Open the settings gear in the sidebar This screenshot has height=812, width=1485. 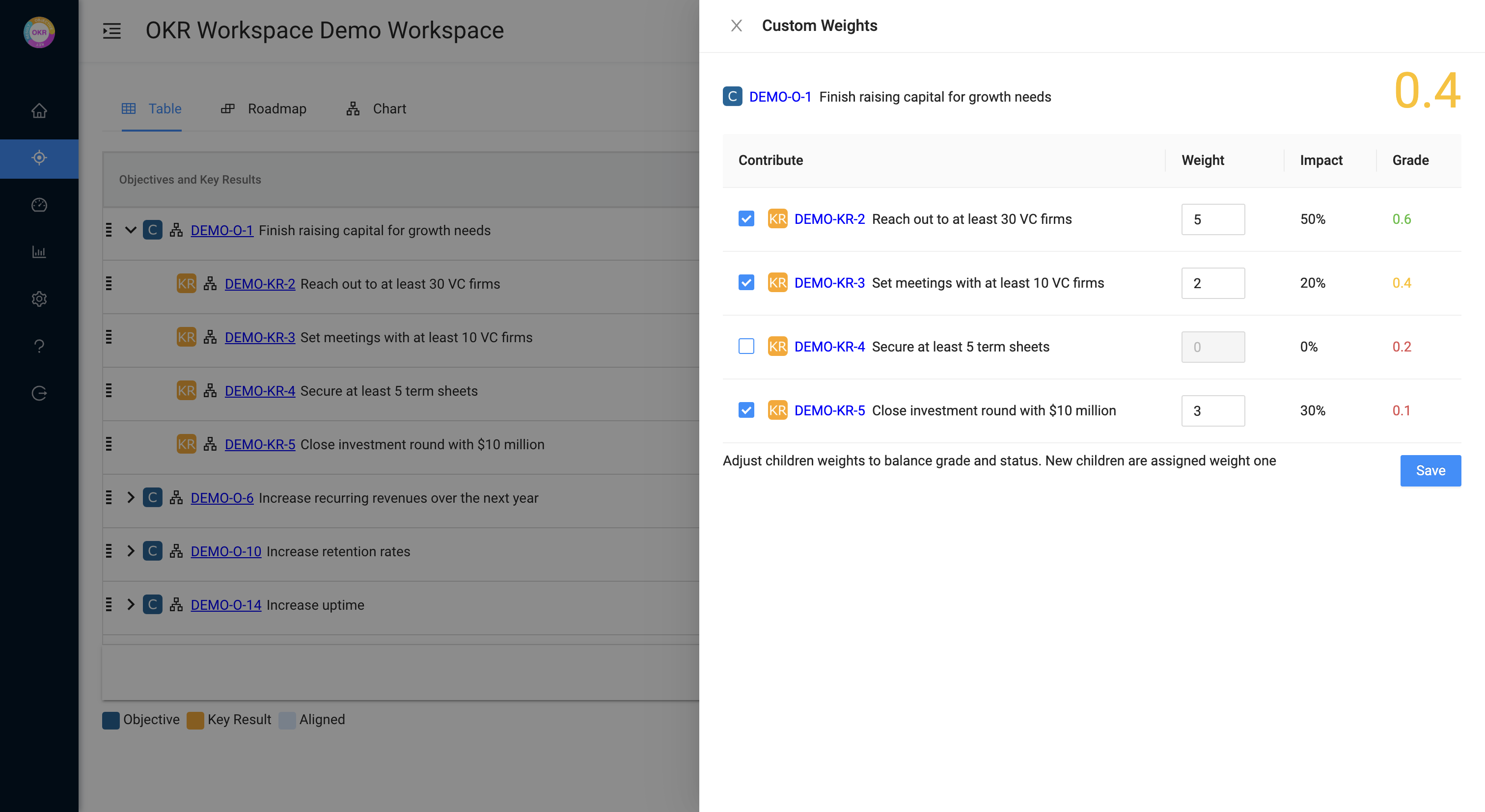tap(39, 298)
